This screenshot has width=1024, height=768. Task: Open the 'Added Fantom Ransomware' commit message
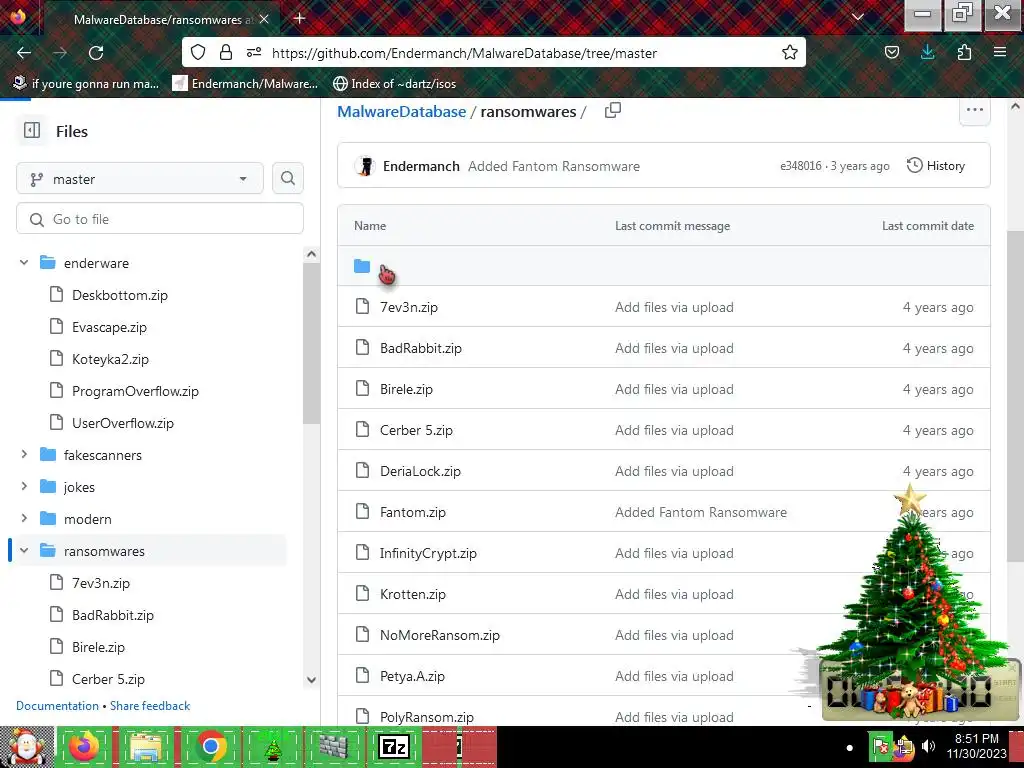point(554,166)
